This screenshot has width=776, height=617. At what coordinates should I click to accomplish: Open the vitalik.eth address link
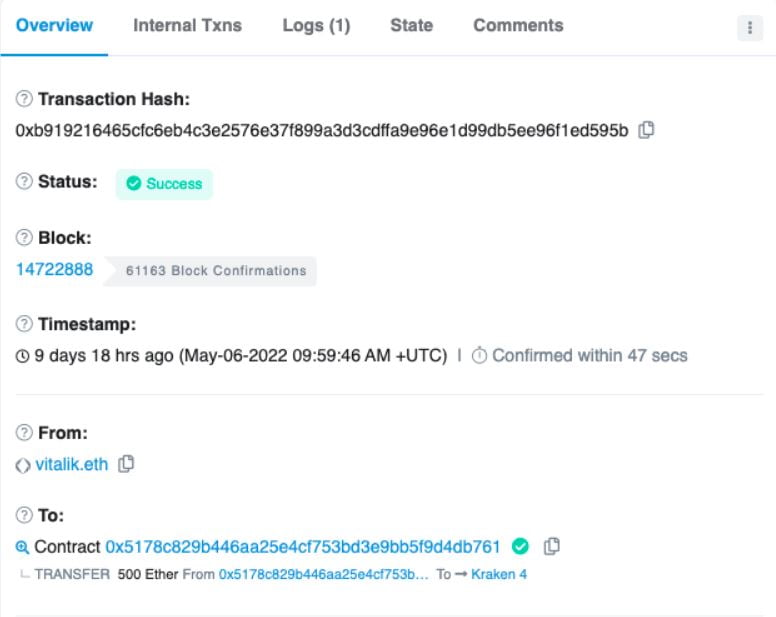point(71,464)
